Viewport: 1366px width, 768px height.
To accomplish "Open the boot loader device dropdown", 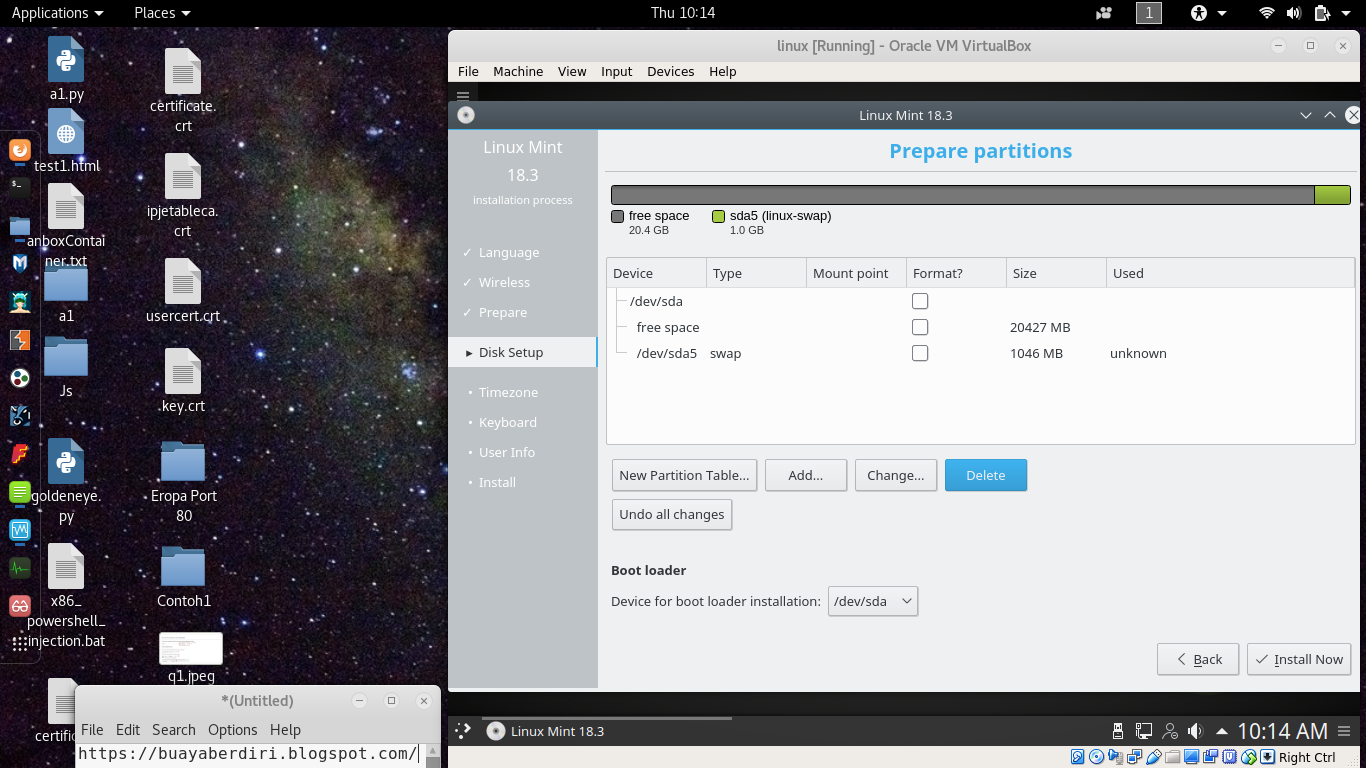I will (x=872, y=601).
